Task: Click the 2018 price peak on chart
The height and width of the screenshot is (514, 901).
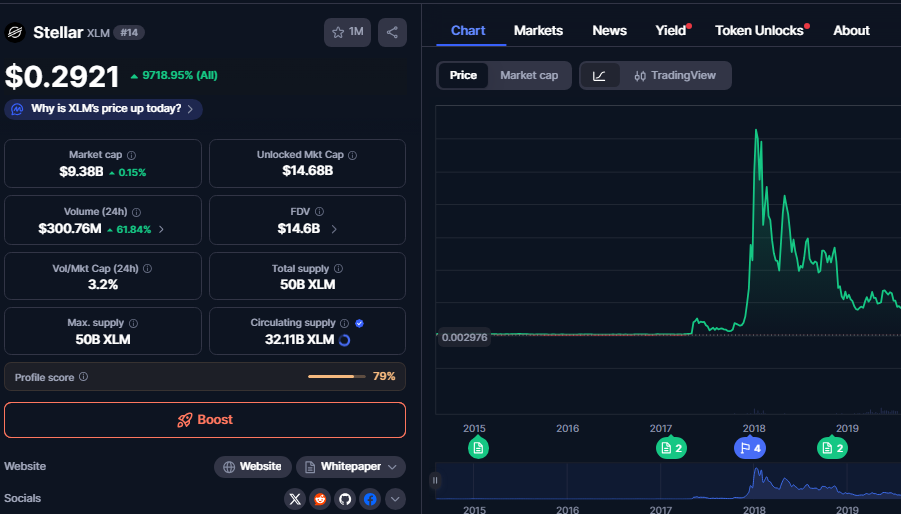Action: tap(756, 131)
